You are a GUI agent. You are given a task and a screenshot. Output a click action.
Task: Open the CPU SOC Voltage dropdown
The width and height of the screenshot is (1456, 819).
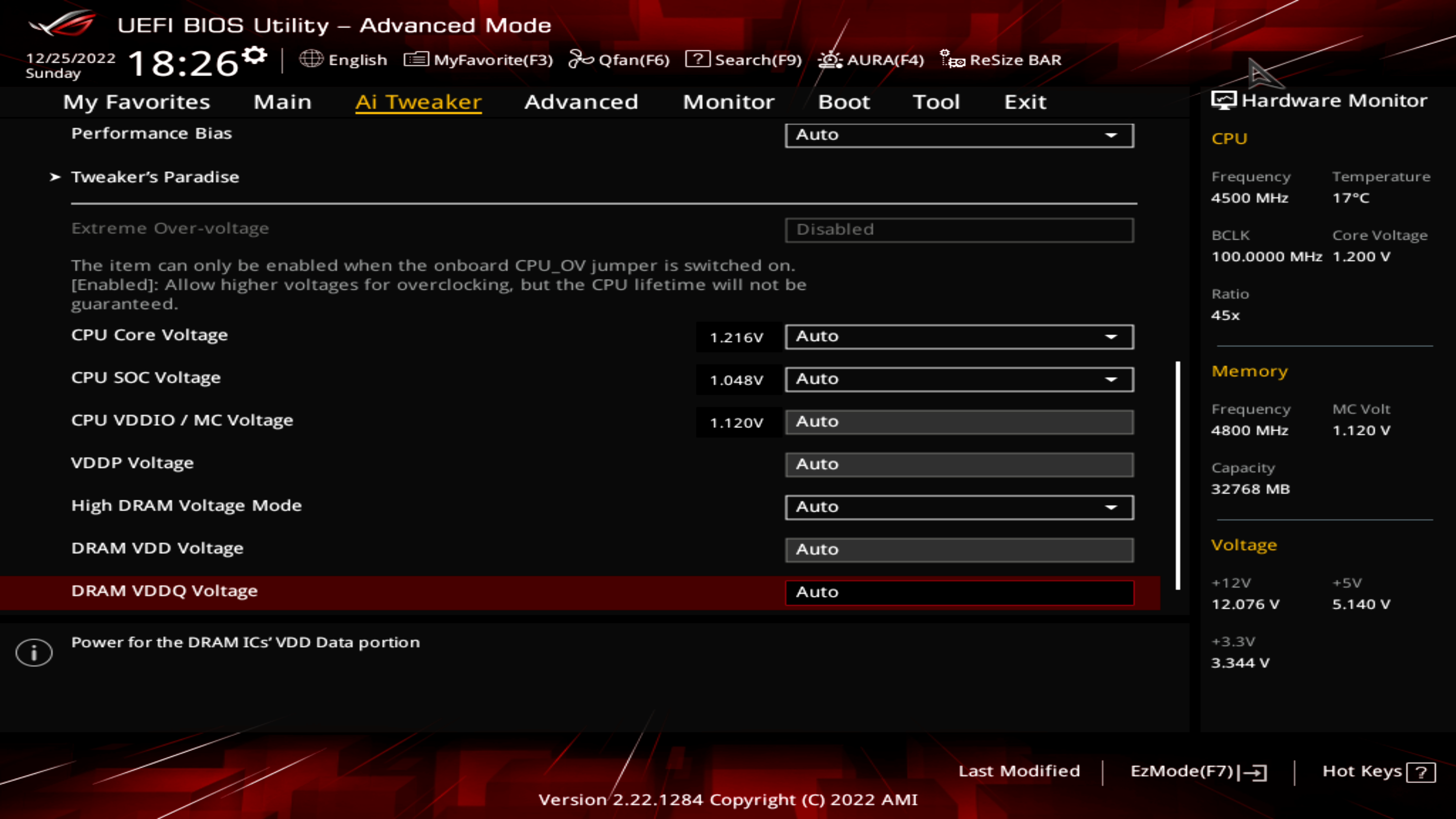click(x=959, y=379)
